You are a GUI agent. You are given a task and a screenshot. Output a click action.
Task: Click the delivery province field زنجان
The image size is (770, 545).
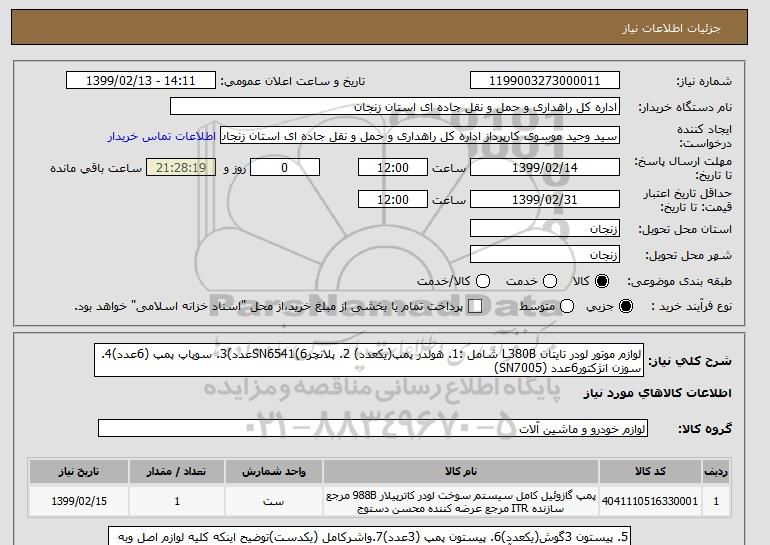[545, 228]
